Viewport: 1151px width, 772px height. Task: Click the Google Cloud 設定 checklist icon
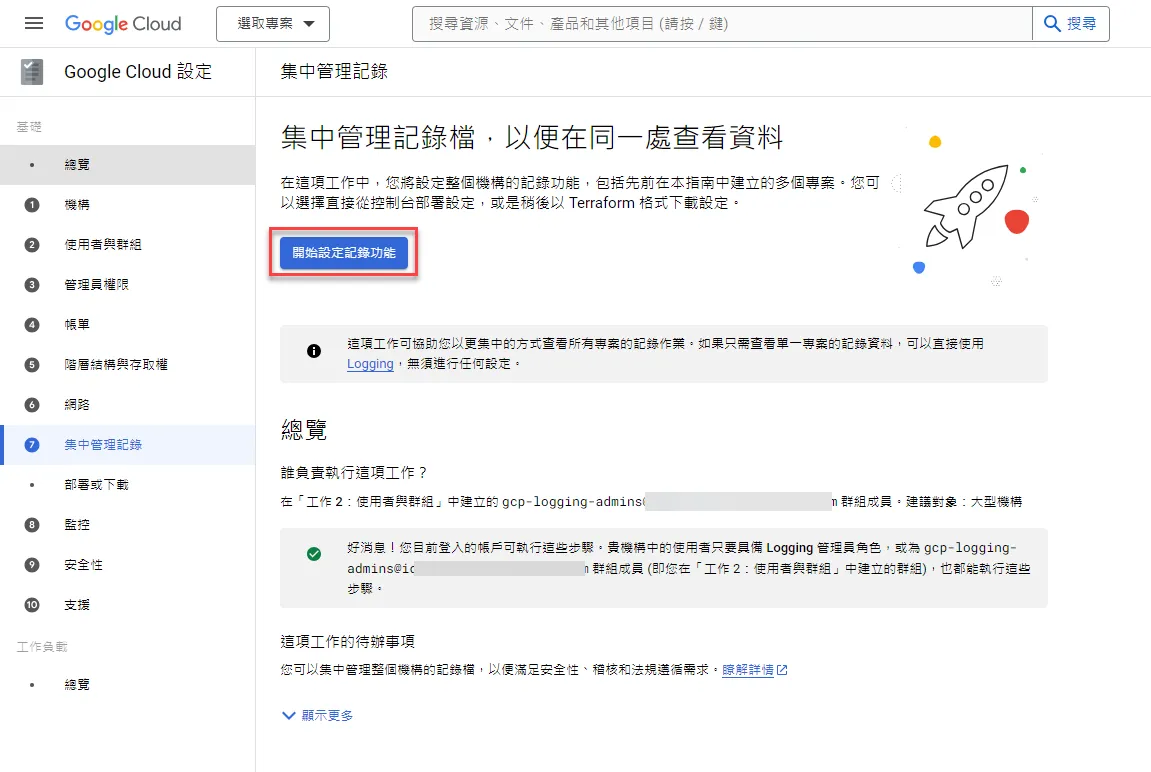(32, 72)
